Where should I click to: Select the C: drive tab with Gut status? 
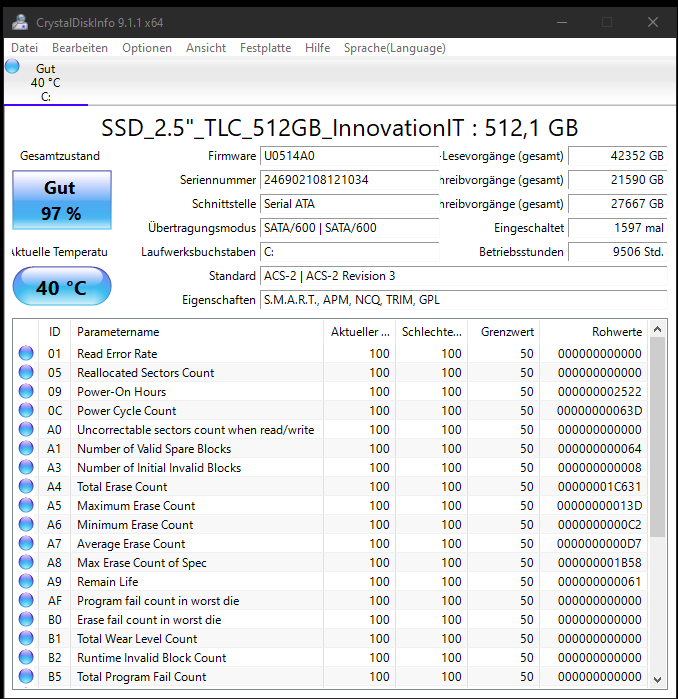[x=46, y=82]
